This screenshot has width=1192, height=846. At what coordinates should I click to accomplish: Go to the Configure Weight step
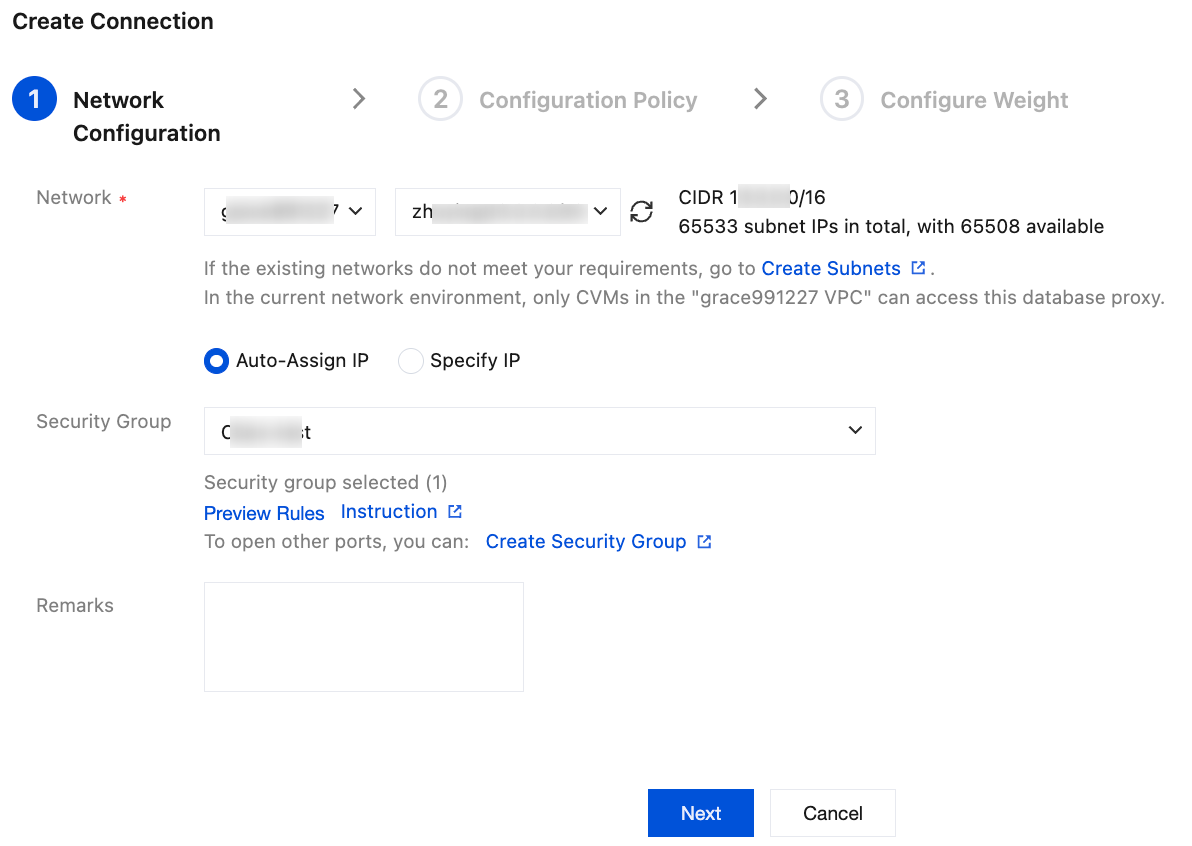pos(974,101)
